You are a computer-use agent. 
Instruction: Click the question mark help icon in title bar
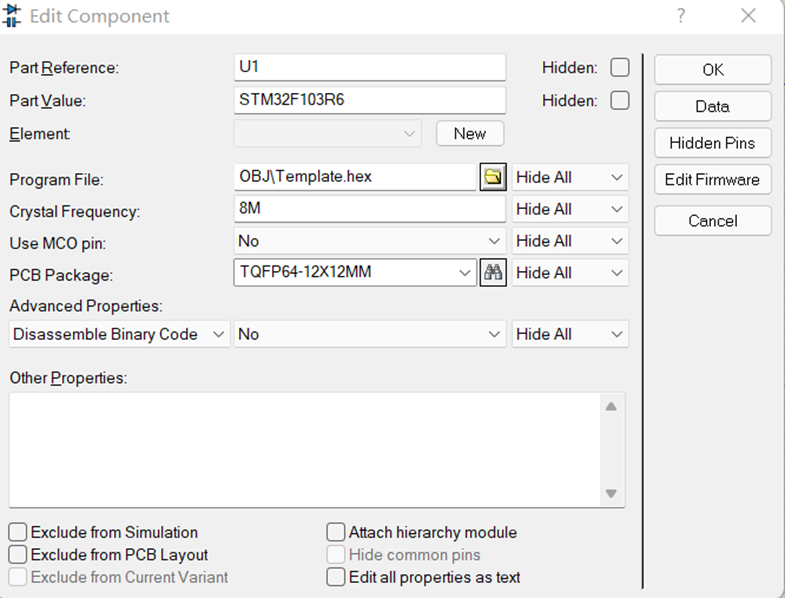681,16
